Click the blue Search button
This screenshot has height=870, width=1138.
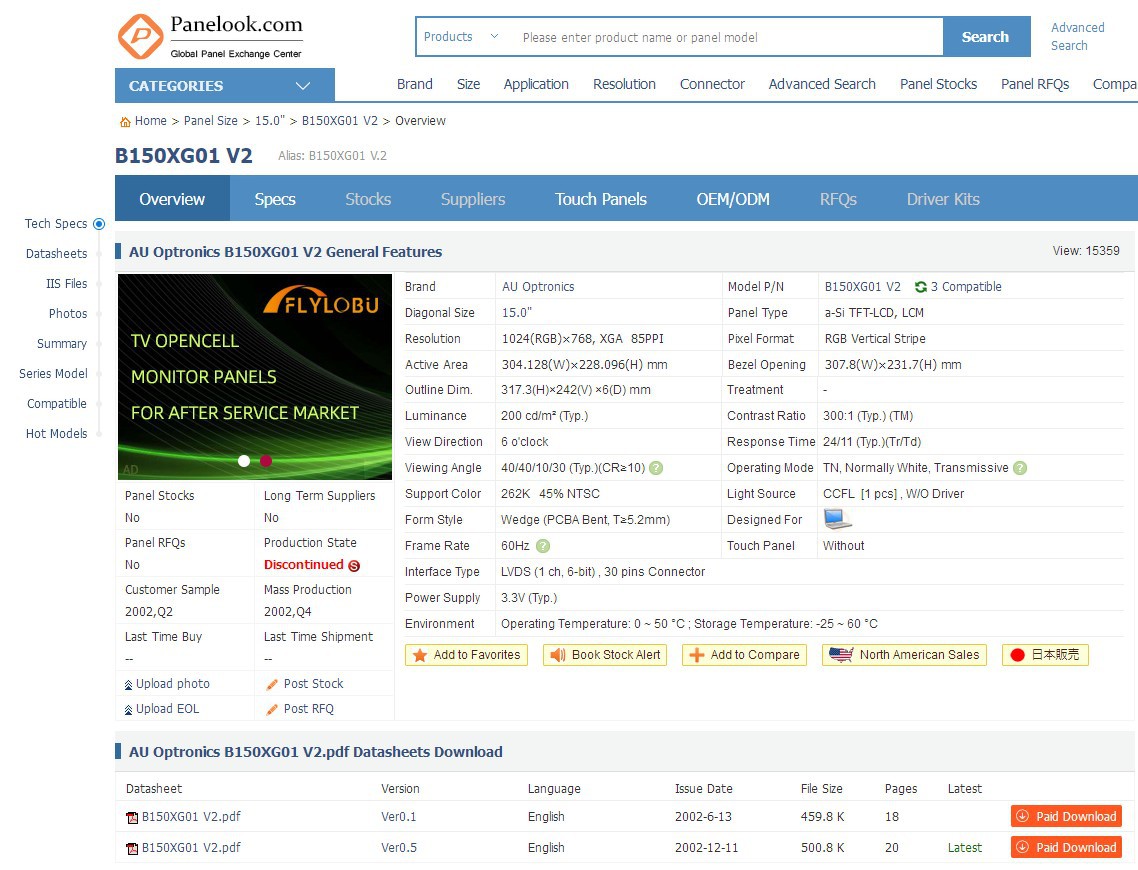tap(986, 36)
